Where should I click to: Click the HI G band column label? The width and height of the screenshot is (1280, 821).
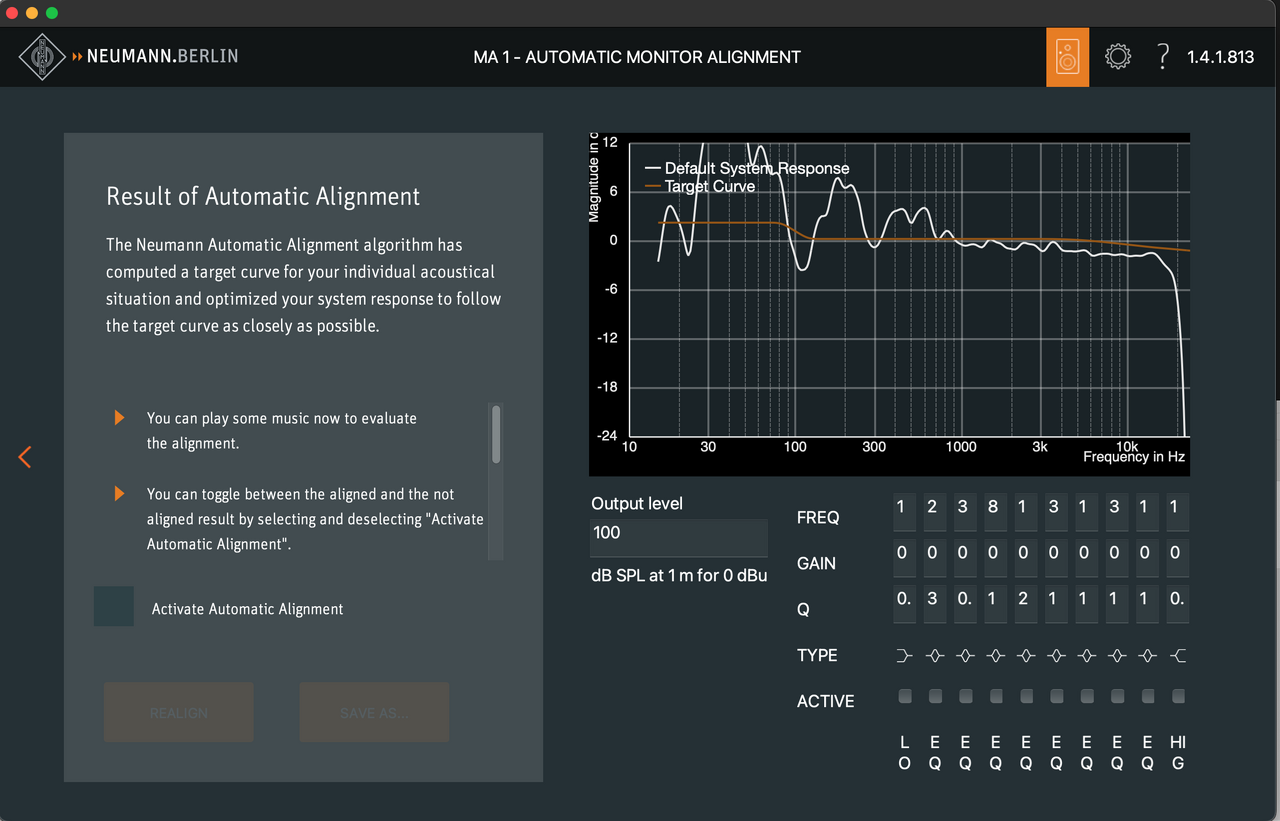[1178, 752]
